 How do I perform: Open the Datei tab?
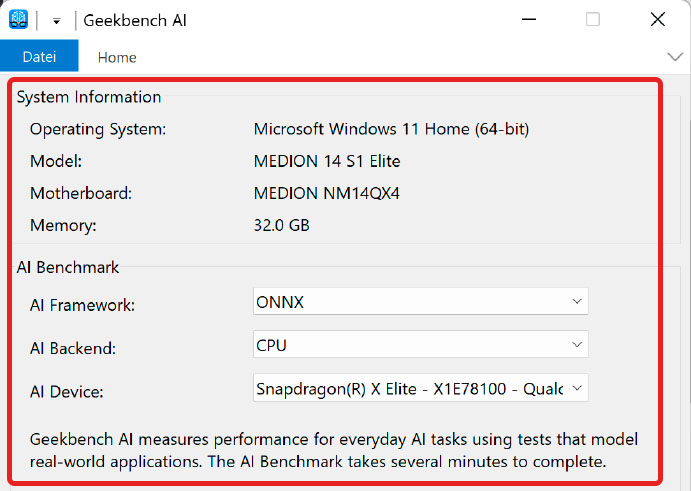tap(39, 57)
